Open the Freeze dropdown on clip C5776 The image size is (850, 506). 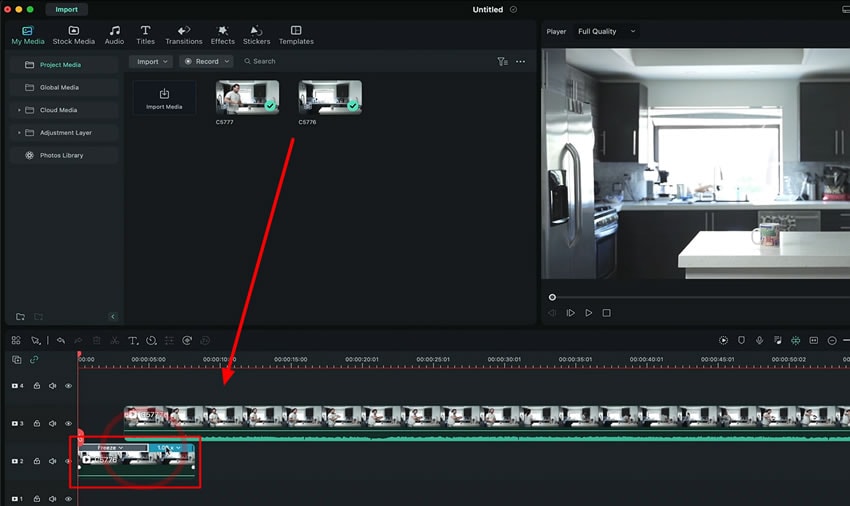110,448
